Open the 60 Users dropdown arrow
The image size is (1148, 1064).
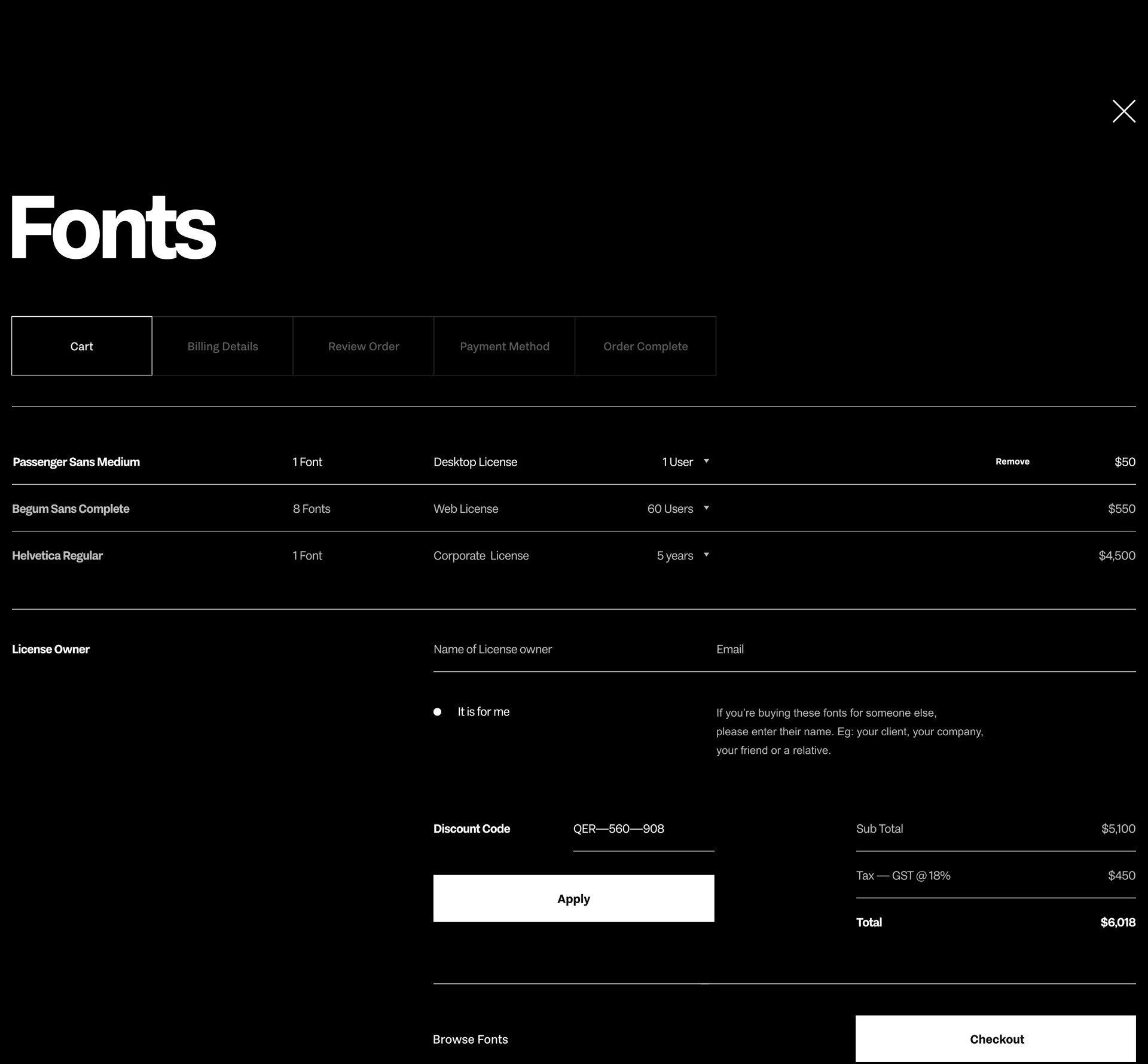tap(706, 508)
